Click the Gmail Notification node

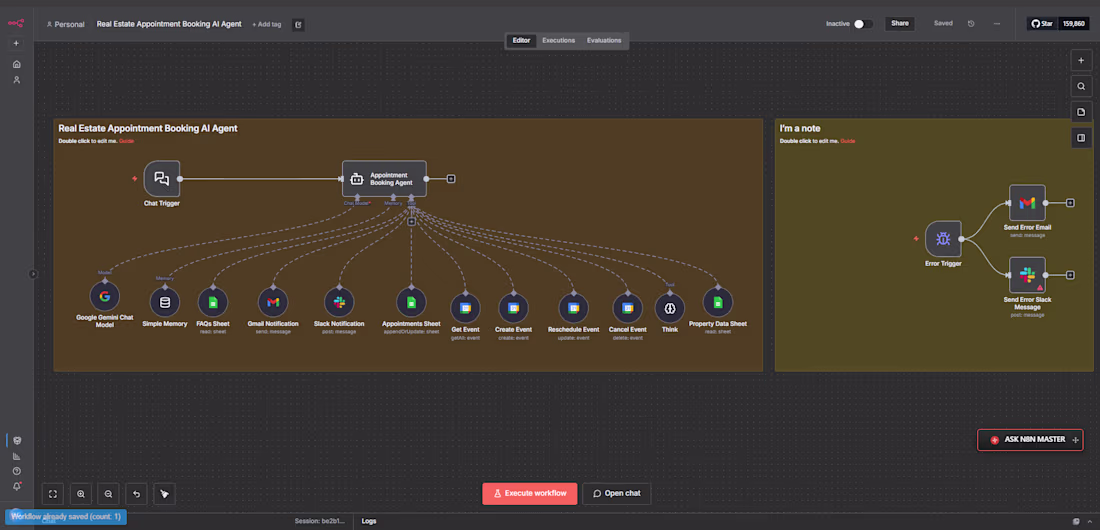click(x=273, y=301)
